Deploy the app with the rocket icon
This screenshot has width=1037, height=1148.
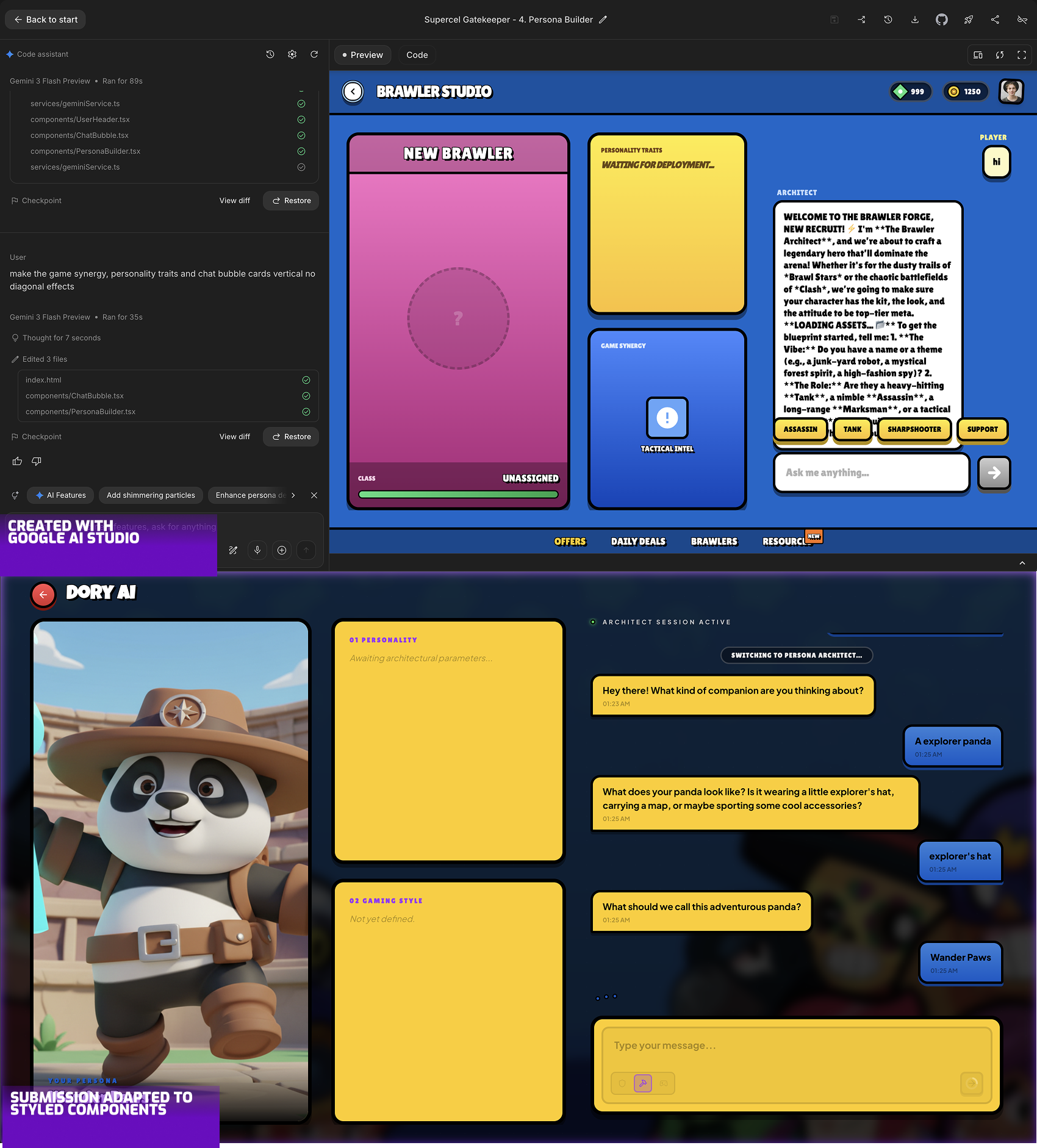pos(969,20)
